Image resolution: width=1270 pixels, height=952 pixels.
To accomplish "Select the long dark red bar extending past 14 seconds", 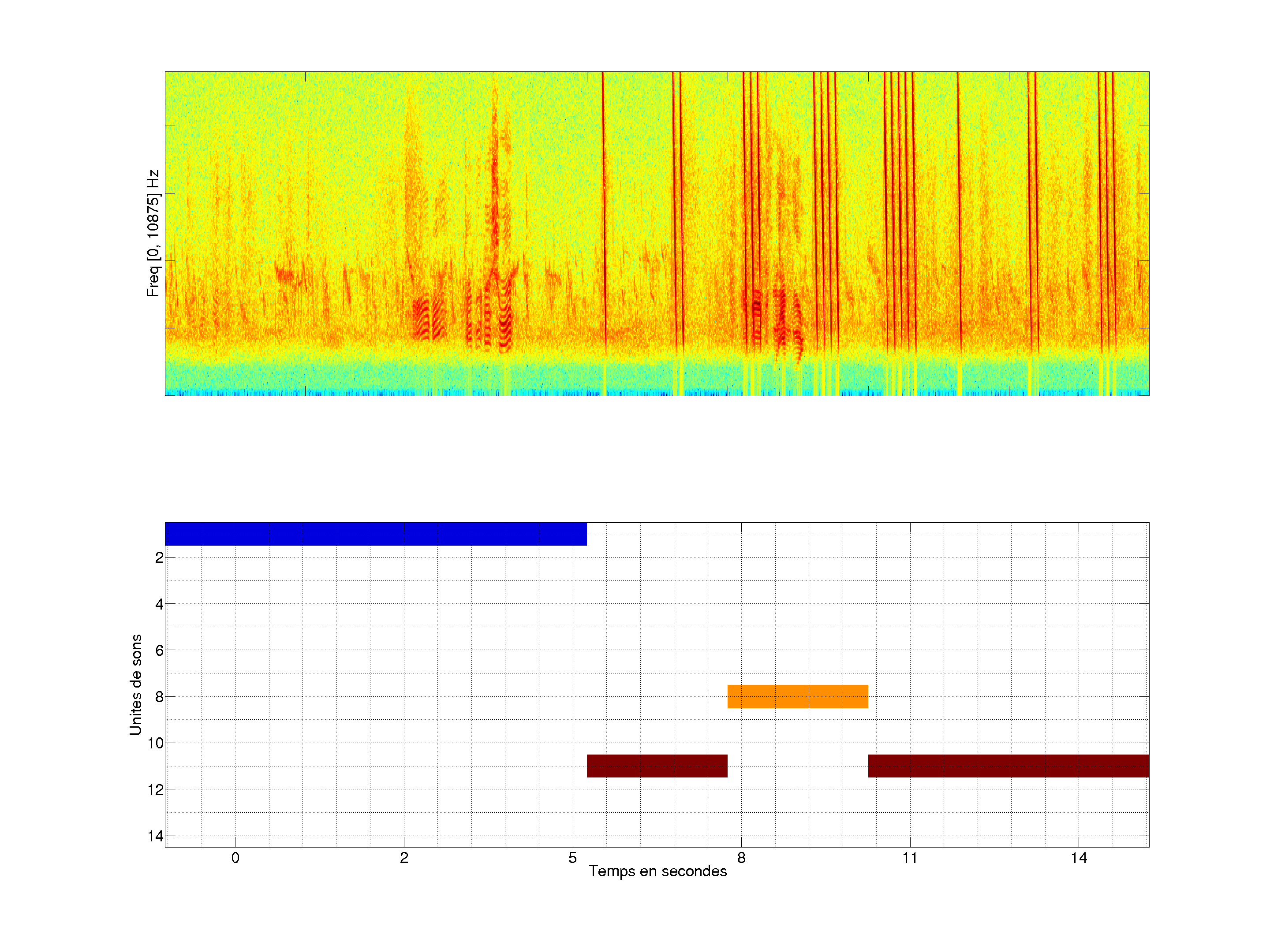I will 1008,766.
